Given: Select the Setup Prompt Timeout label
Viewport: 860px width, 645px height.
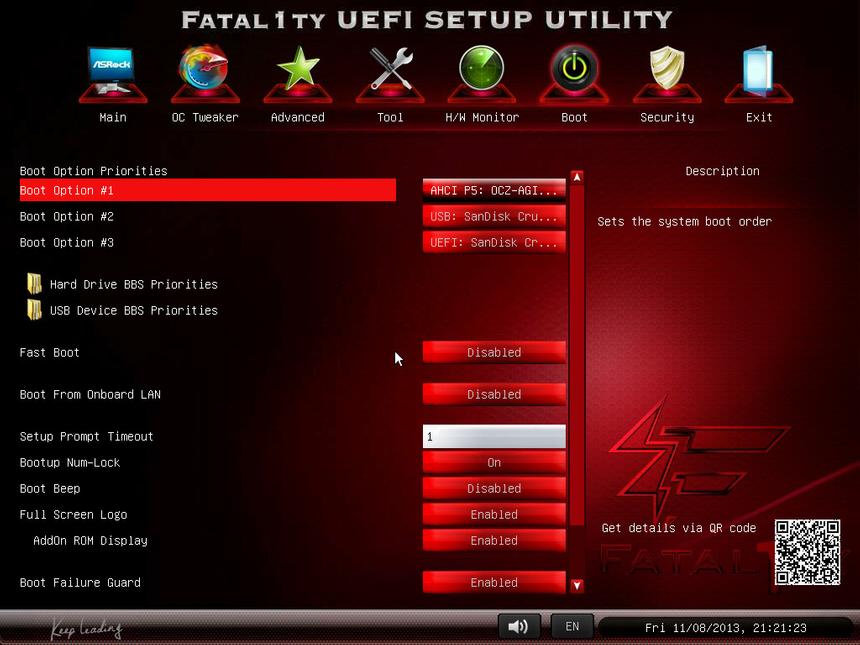Looking at the screenshot, I should point(87,437).
